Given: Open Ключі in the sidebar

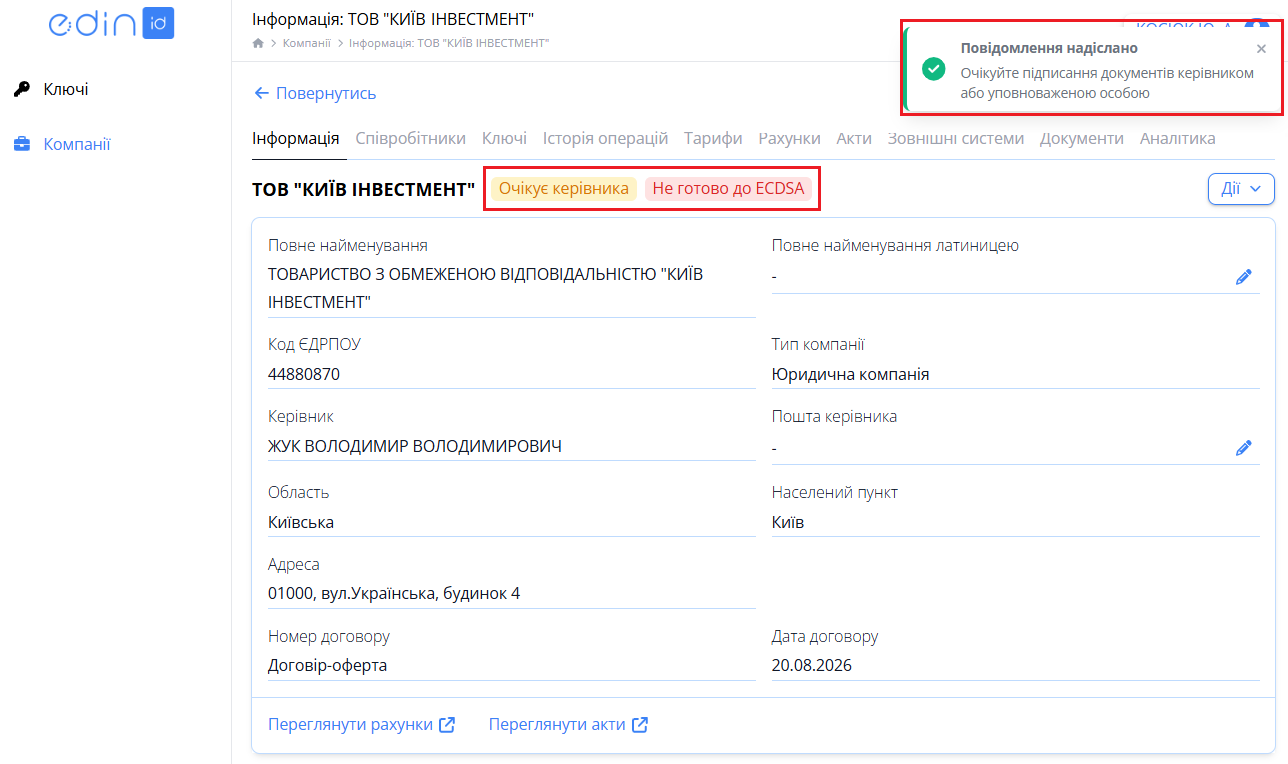Looking at the screenshot, I should coord(66,90).
